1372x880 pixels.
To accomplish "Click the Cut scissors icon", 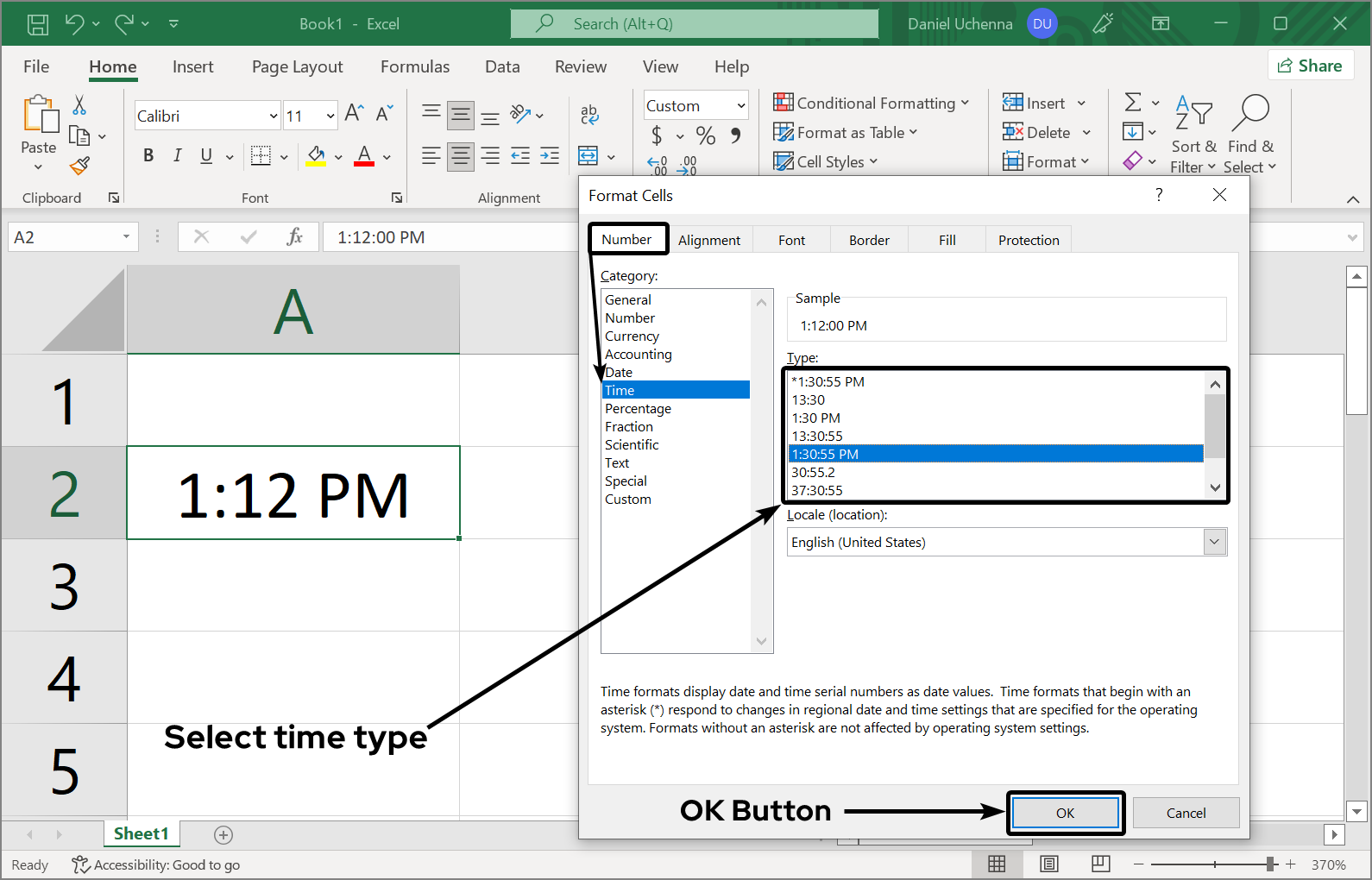I will [79, 105].
